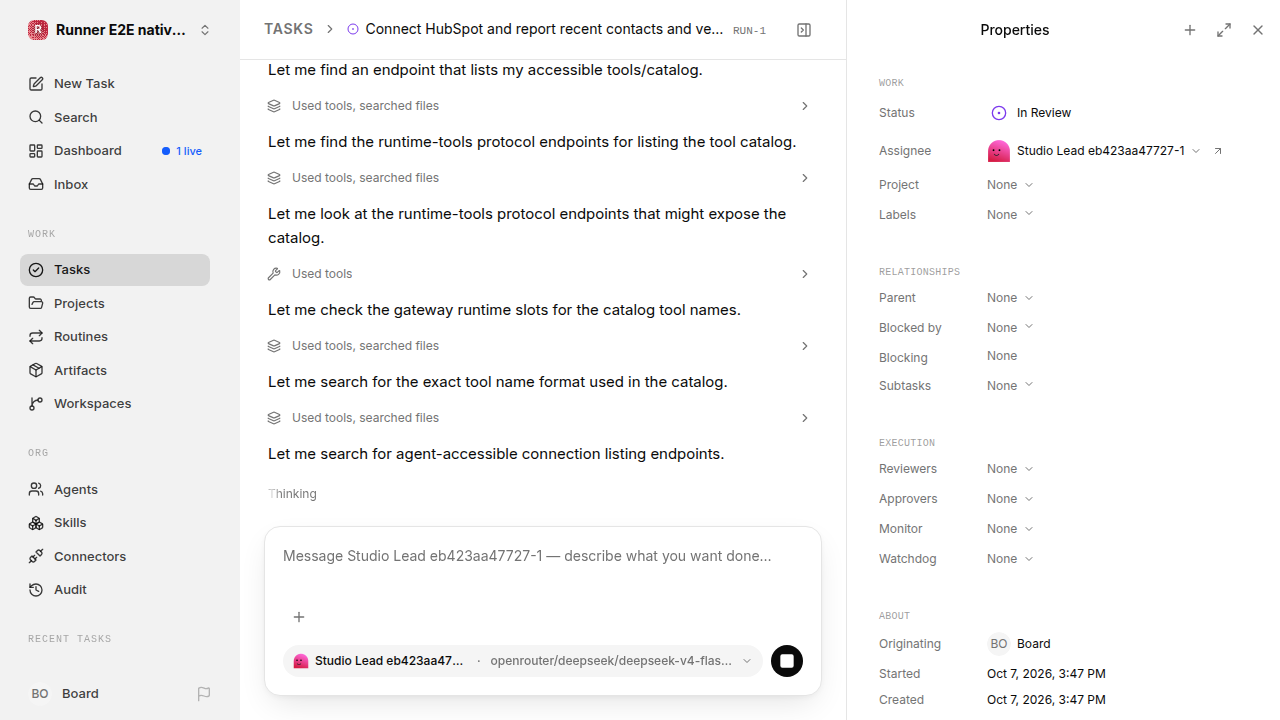Click the flag icon next to Board
1280x720 pixels.
(x=204, y=694)
